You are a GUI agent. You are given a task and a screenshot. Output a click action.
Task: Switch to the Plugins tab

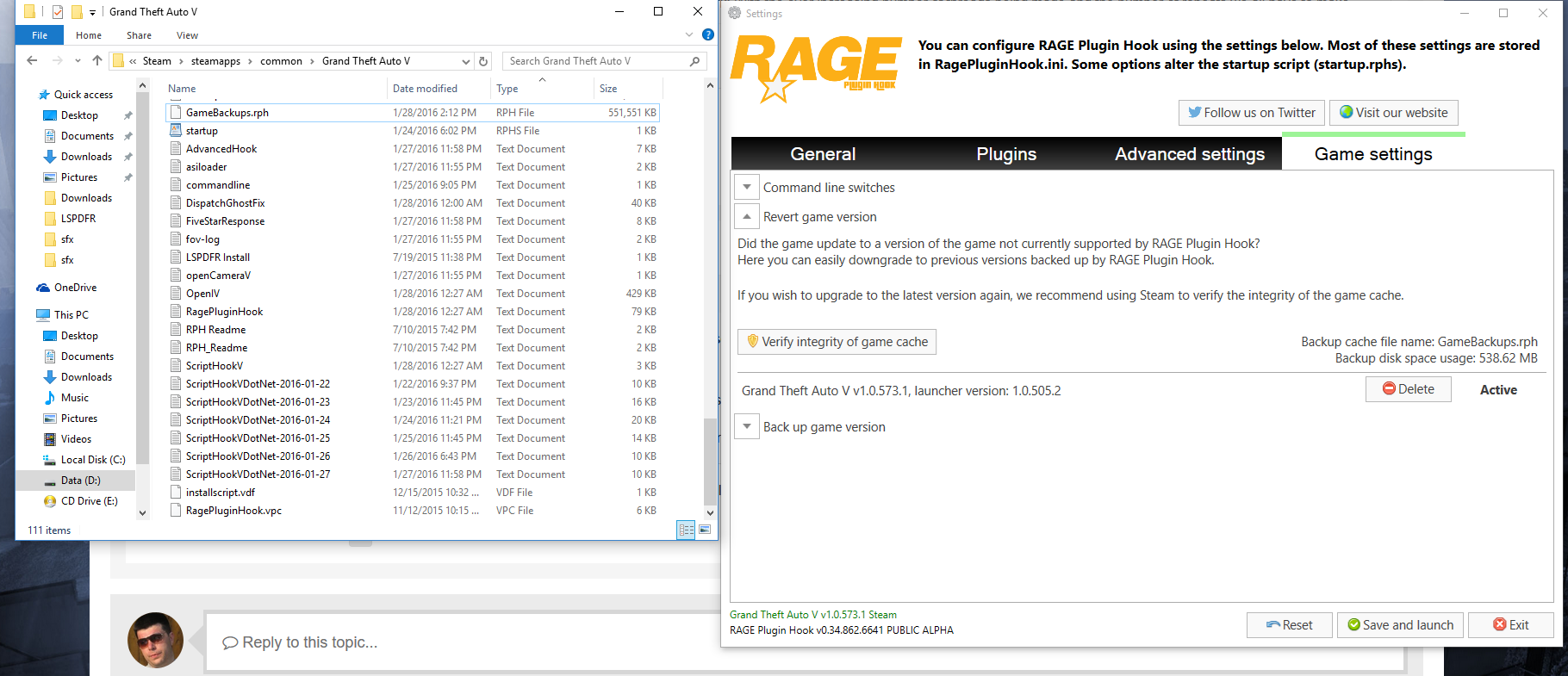pos(1005,154)
